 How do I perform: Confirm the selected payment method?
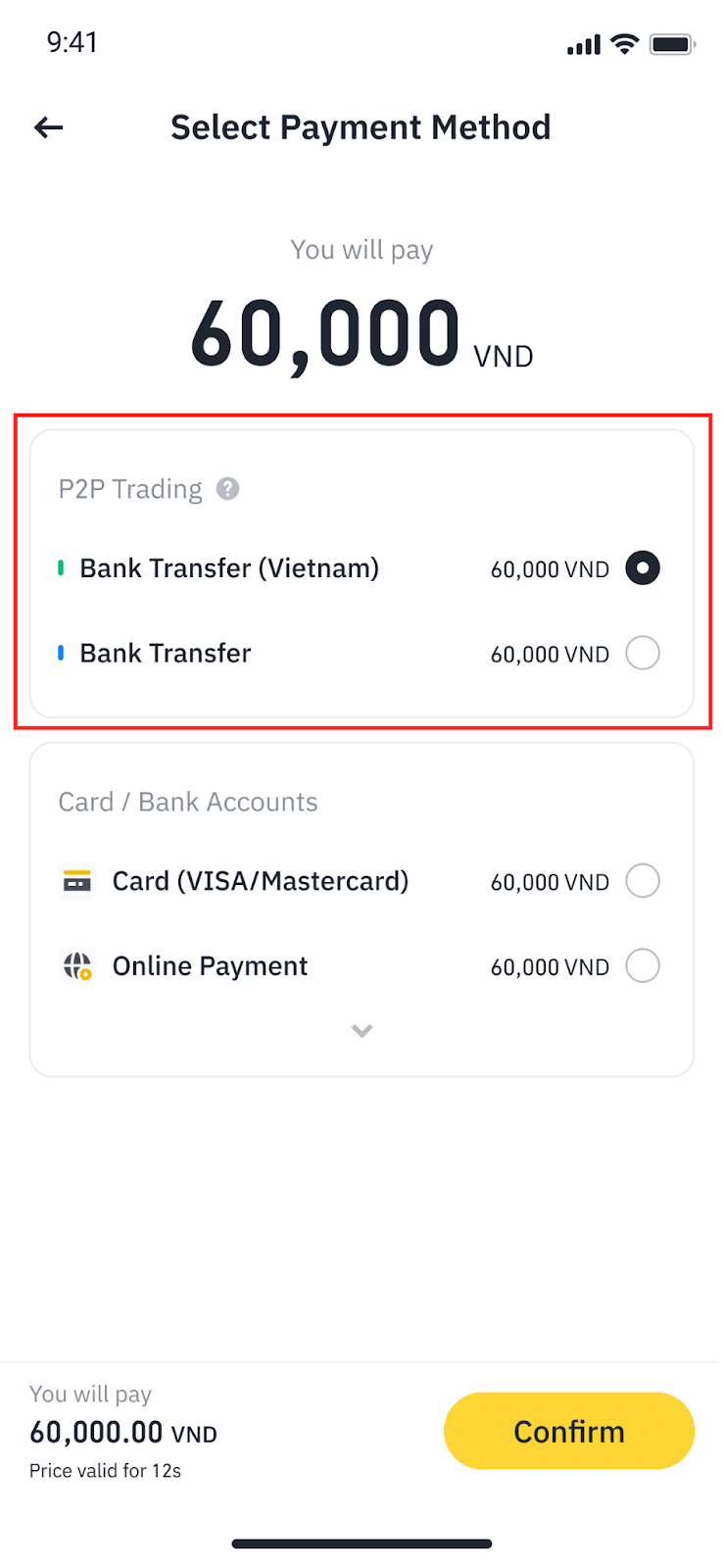[x=569, y=1431]
